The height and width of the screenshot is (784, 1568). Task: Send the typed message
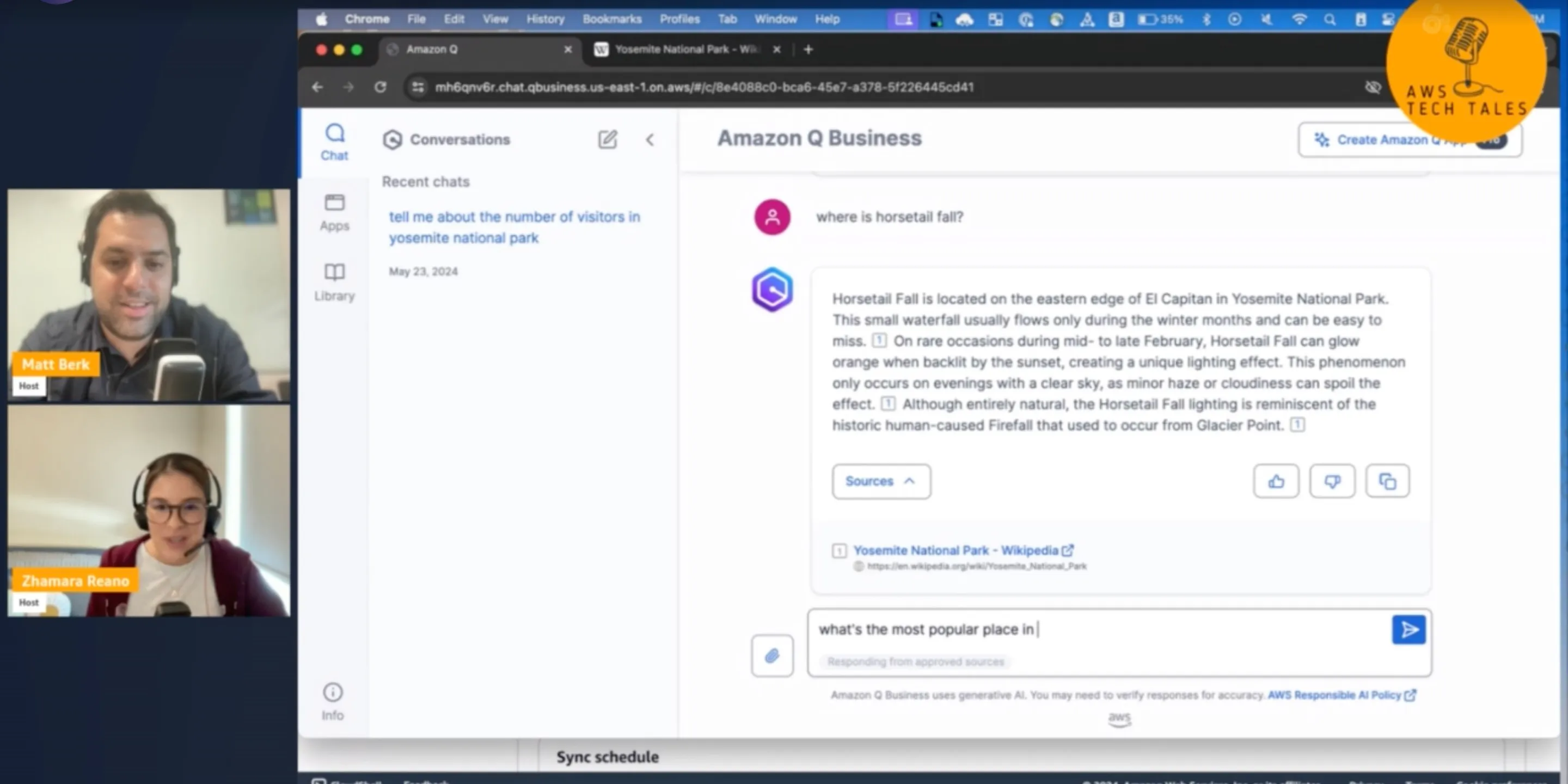point(1408,629)
